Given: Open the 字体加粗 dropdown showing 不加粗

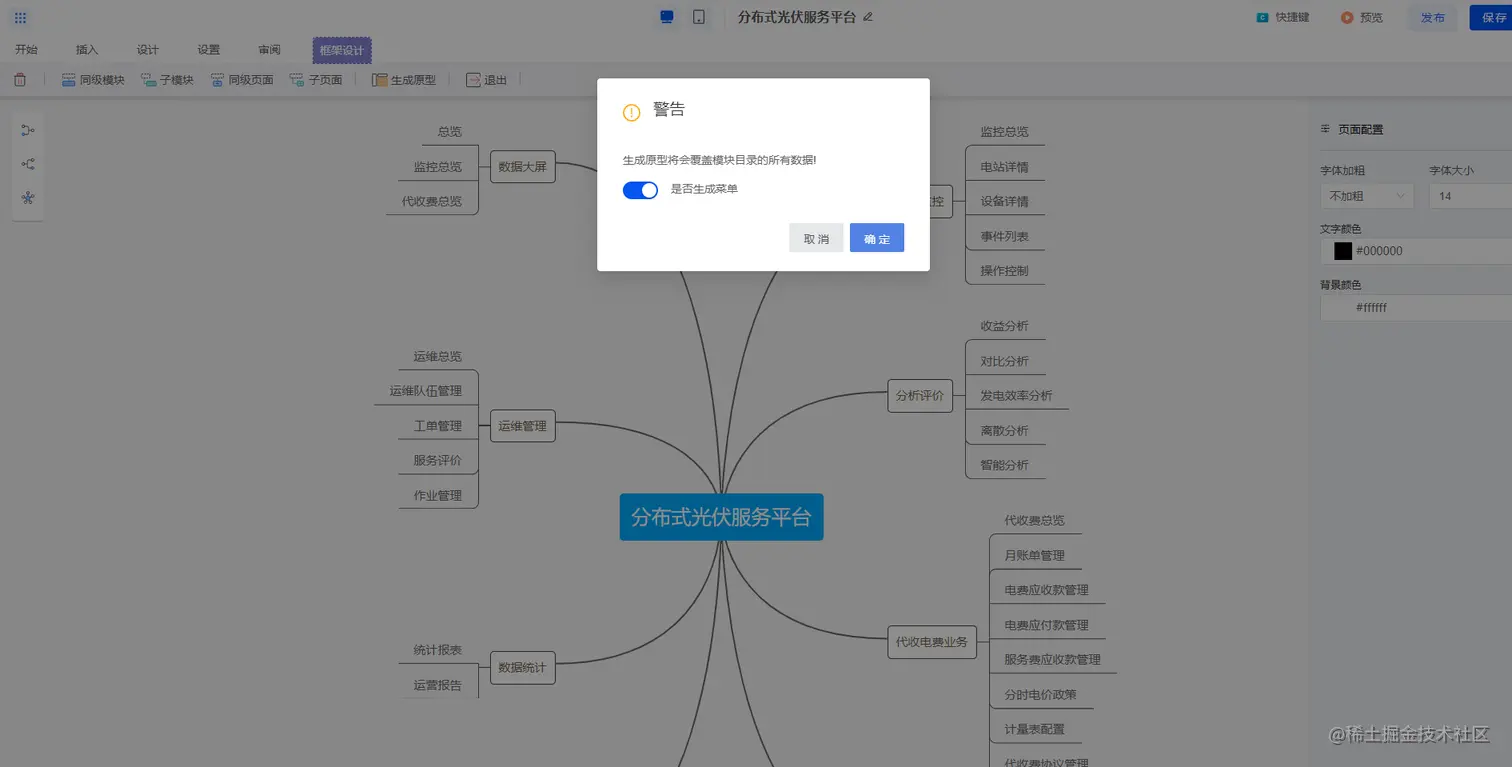Looking at the screenshot, I should click(1366, 196).
